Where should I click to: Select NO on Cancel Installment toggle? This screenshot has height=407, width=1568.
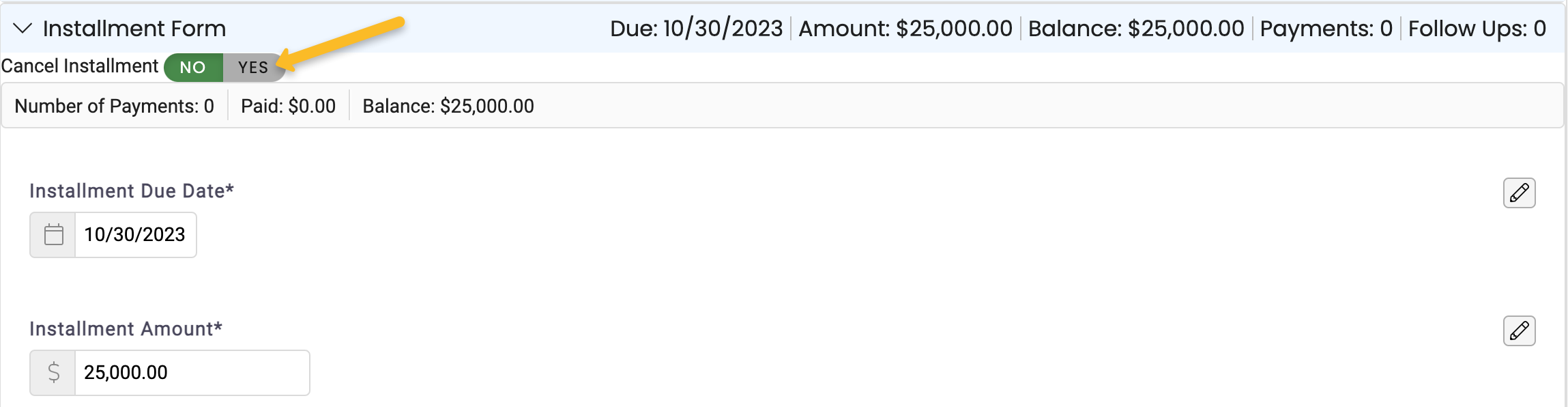[193, 68]
